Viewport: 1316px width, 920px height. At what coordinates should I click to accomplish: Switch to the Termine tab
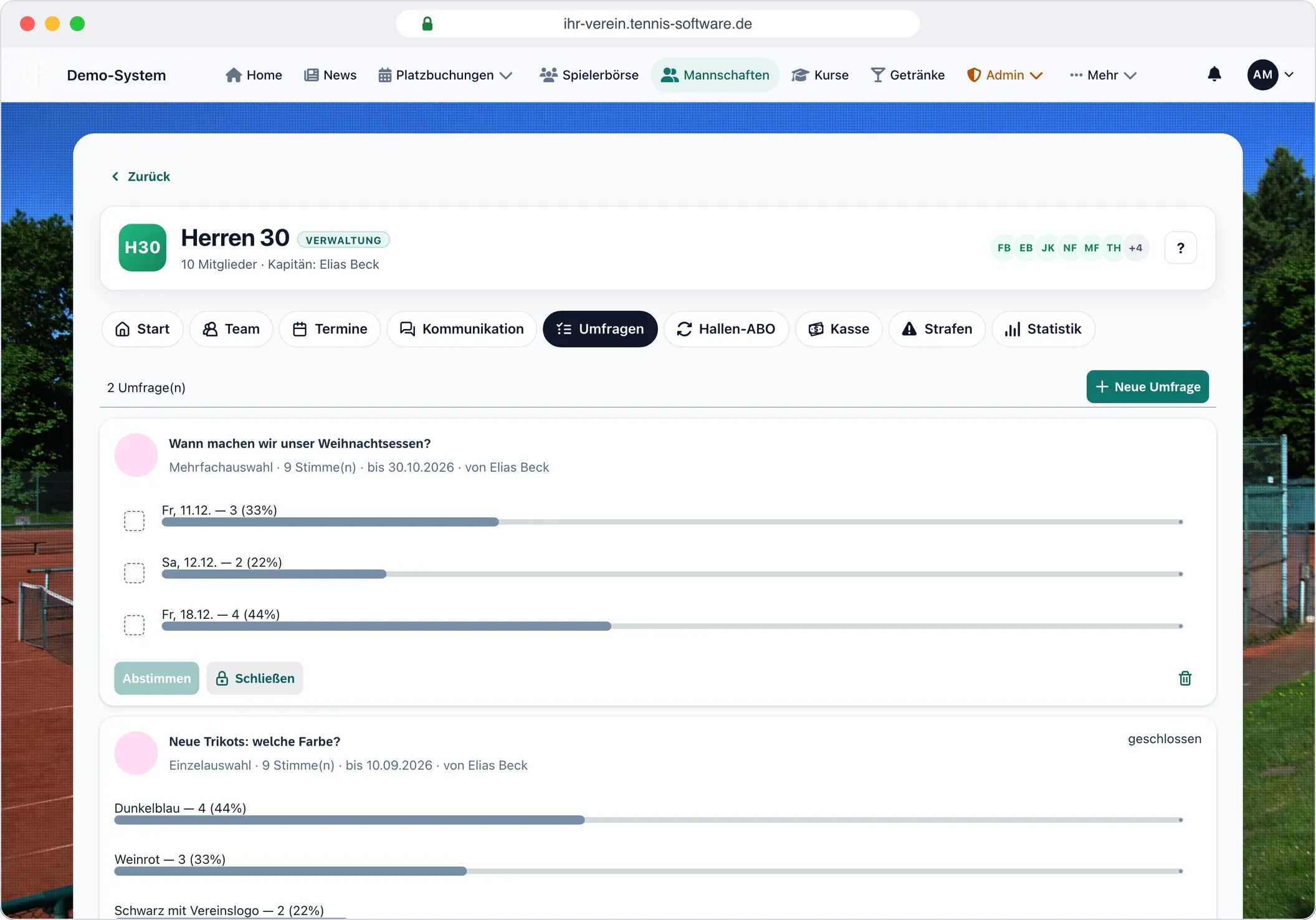[330, 329]
